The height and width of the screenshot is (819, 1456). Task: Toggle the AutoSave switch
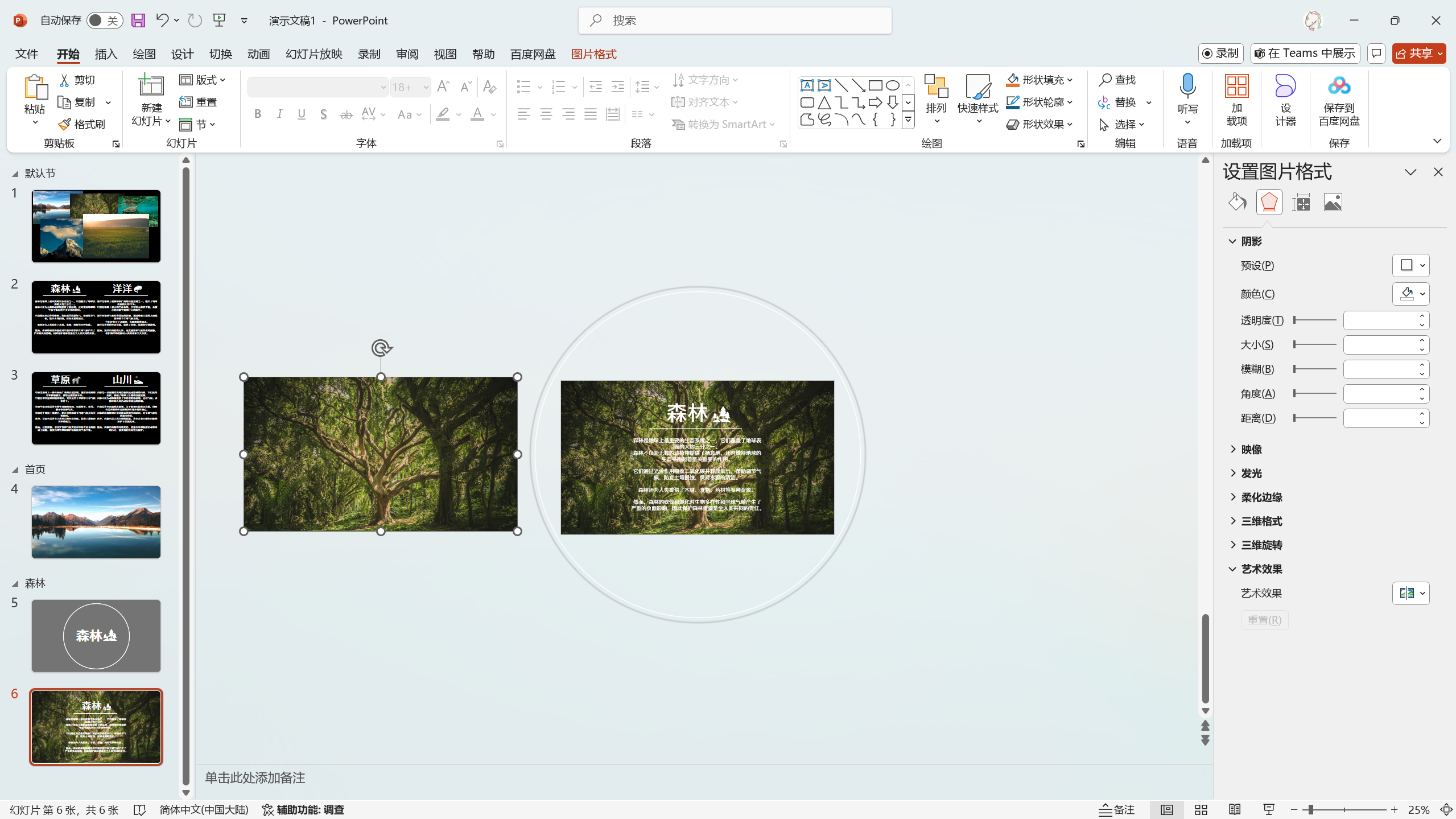[x=104, y=20]
